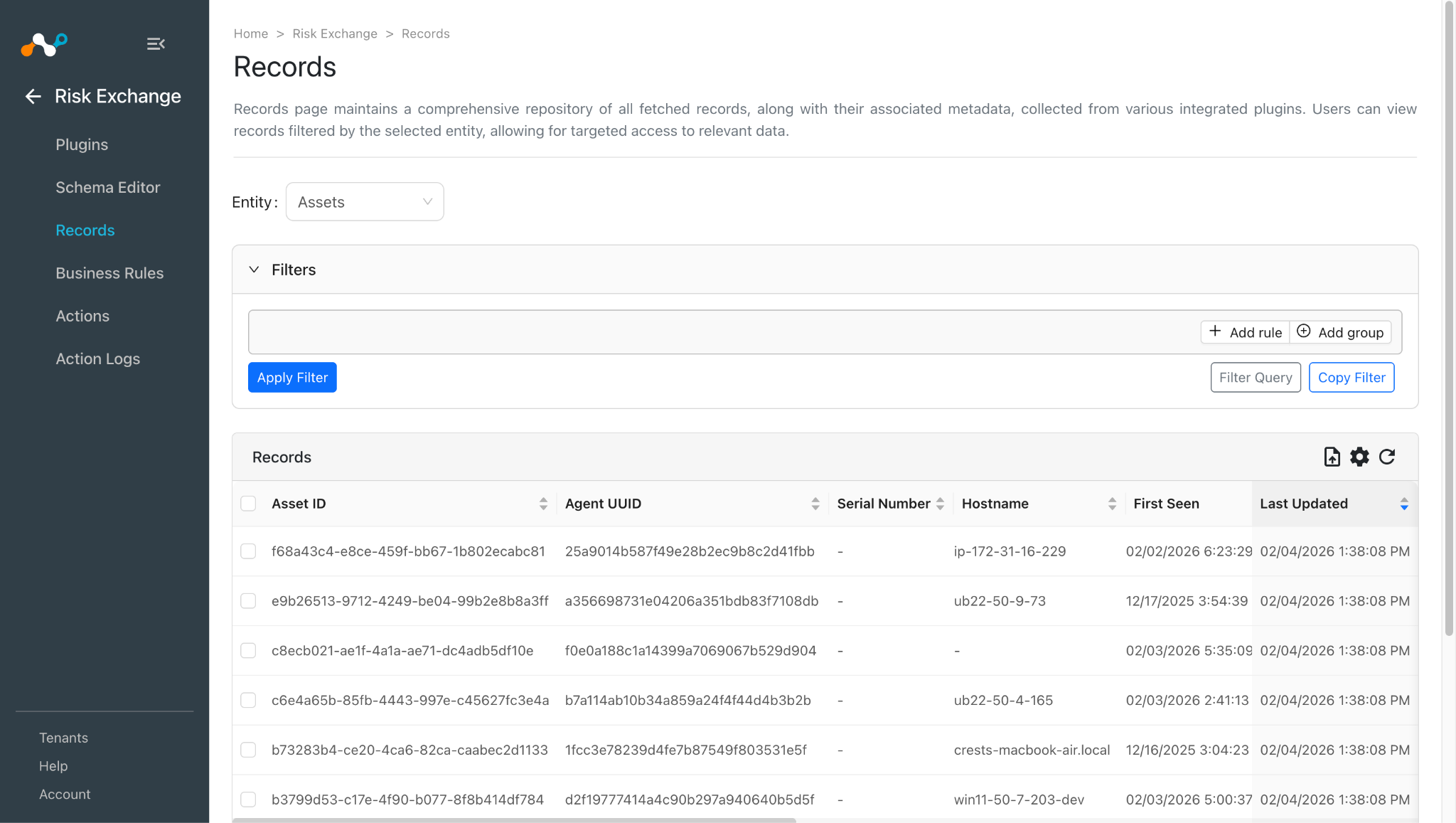Follow the Home breadcrumb link
This screenshot has height=823, width=1456.
tap(251, 33)
